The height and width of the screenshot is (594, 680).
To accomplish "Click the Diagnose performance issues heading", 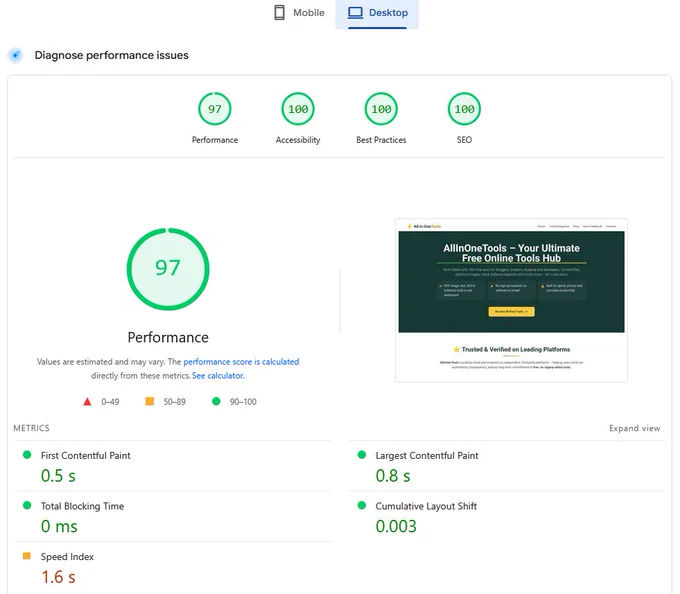I will point(111,55).
